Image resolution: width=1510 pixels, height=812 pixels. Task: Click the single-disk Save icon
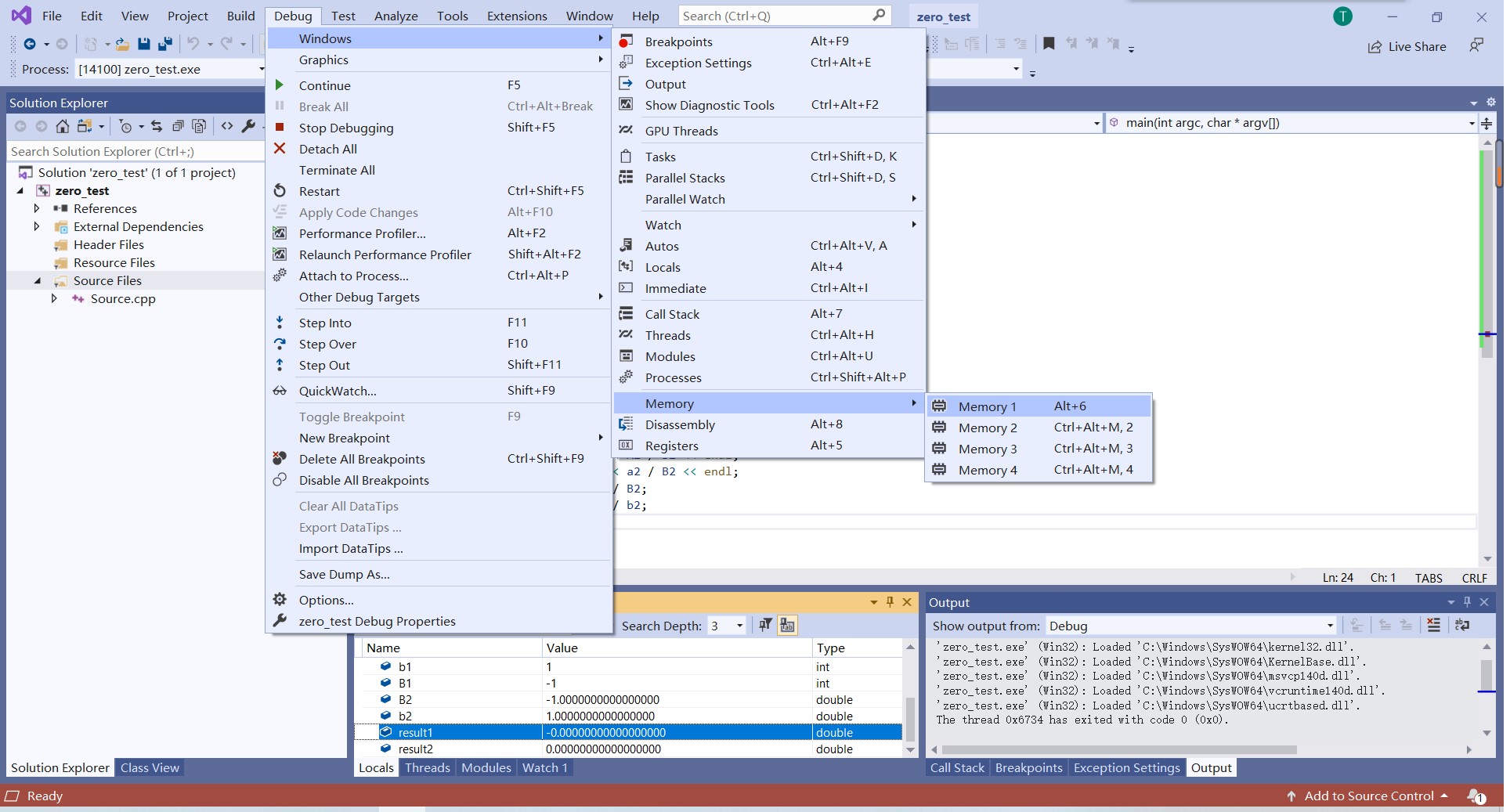tap(143, 44)
